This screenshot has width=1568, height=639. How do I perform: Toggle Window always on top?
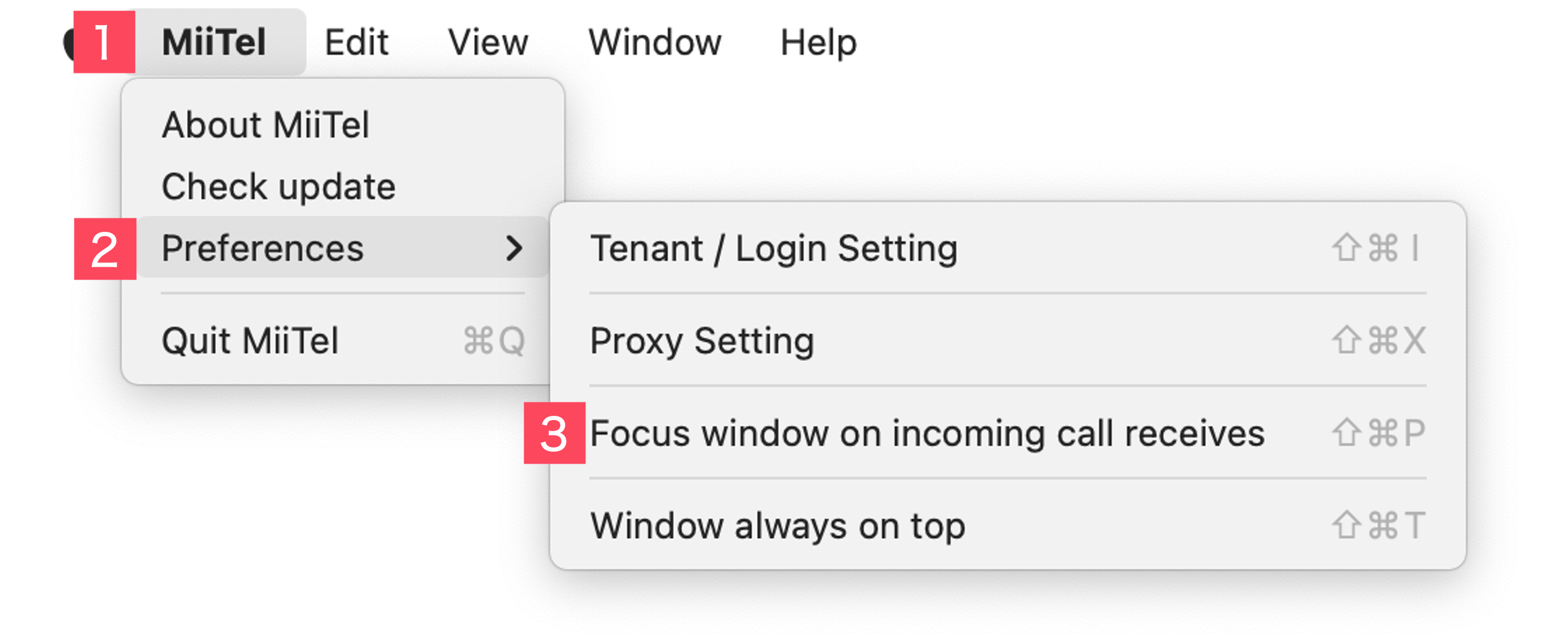(x=1007, y=525)
